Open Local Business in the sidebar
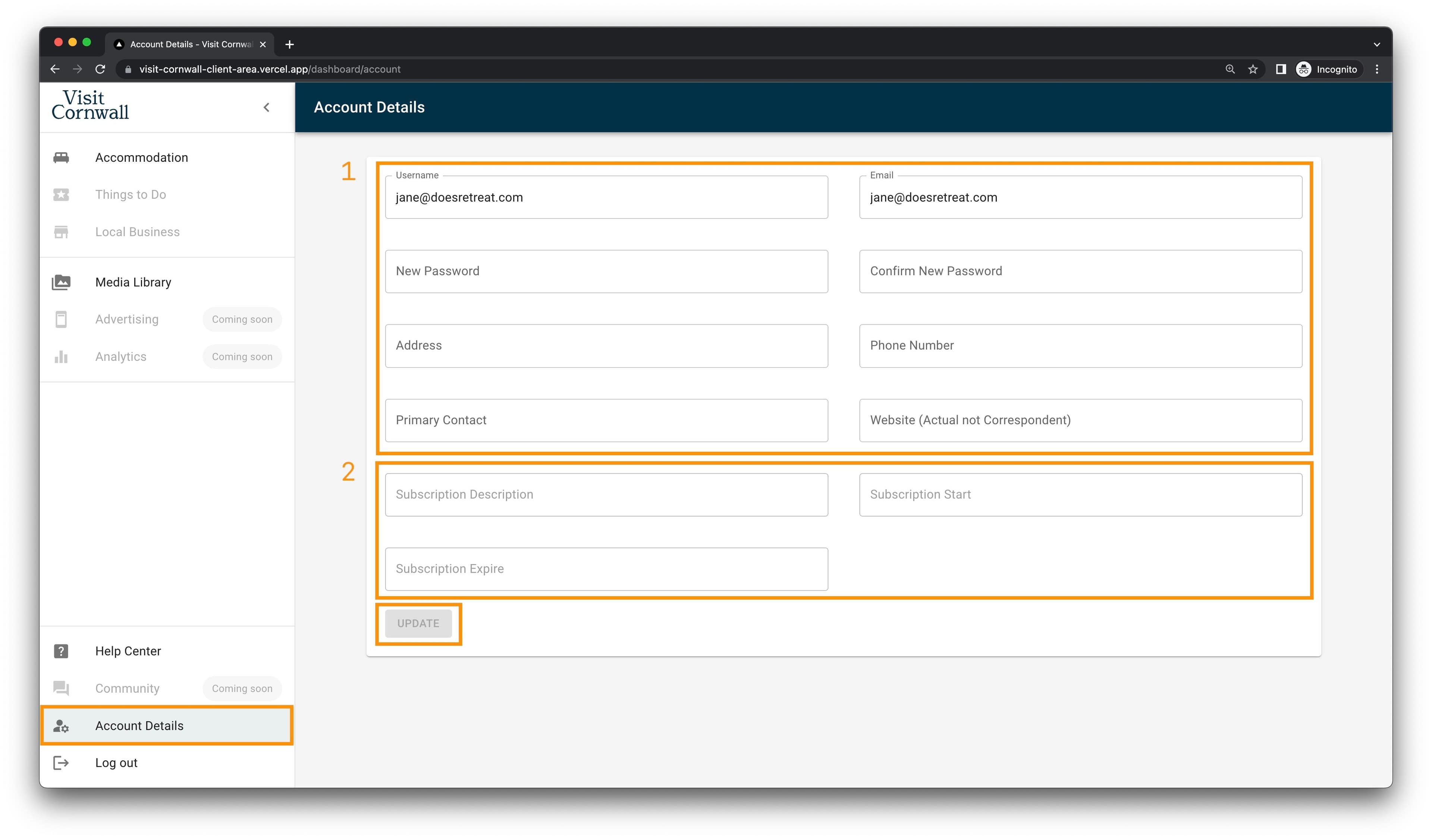 (137, 232)
